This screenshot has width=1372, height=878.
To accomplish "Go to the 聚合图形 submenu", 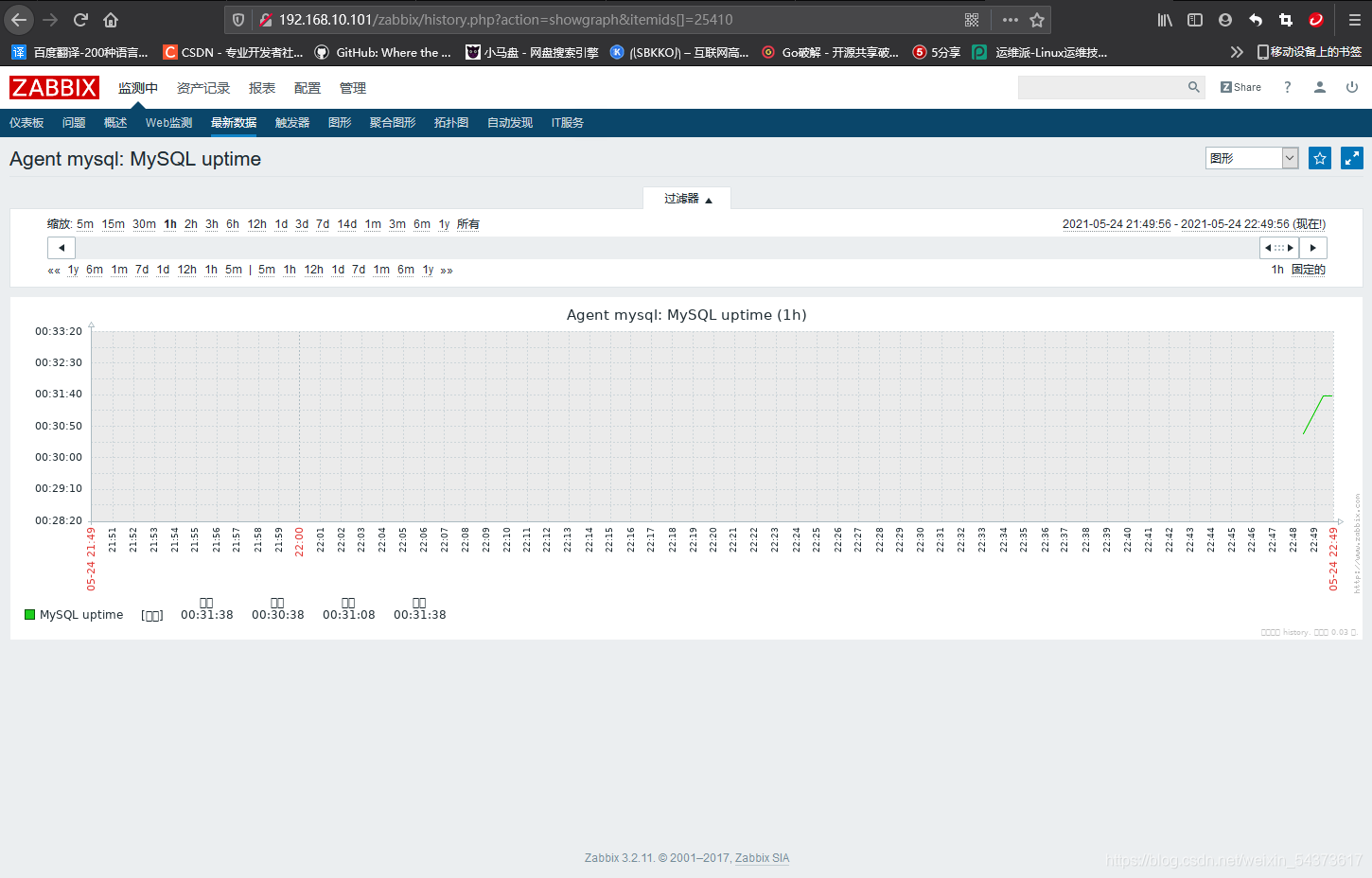I will (x=393, y=123).
